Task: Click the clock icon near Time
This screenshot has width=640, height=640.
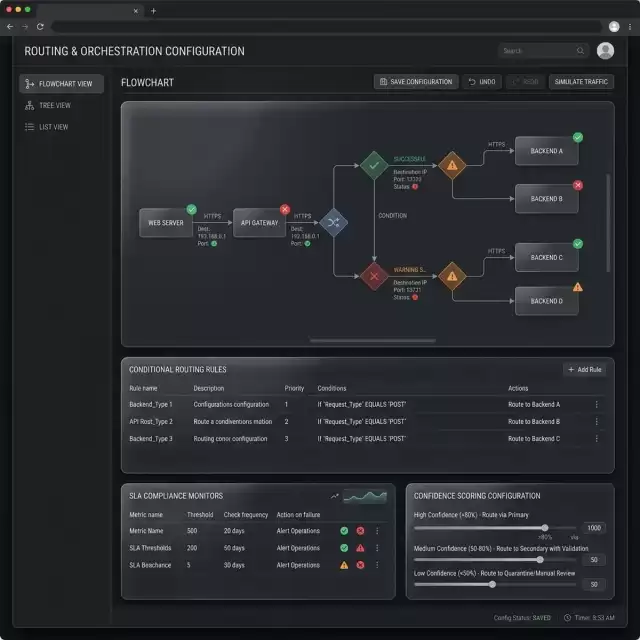Action: (x=567, y=618)
